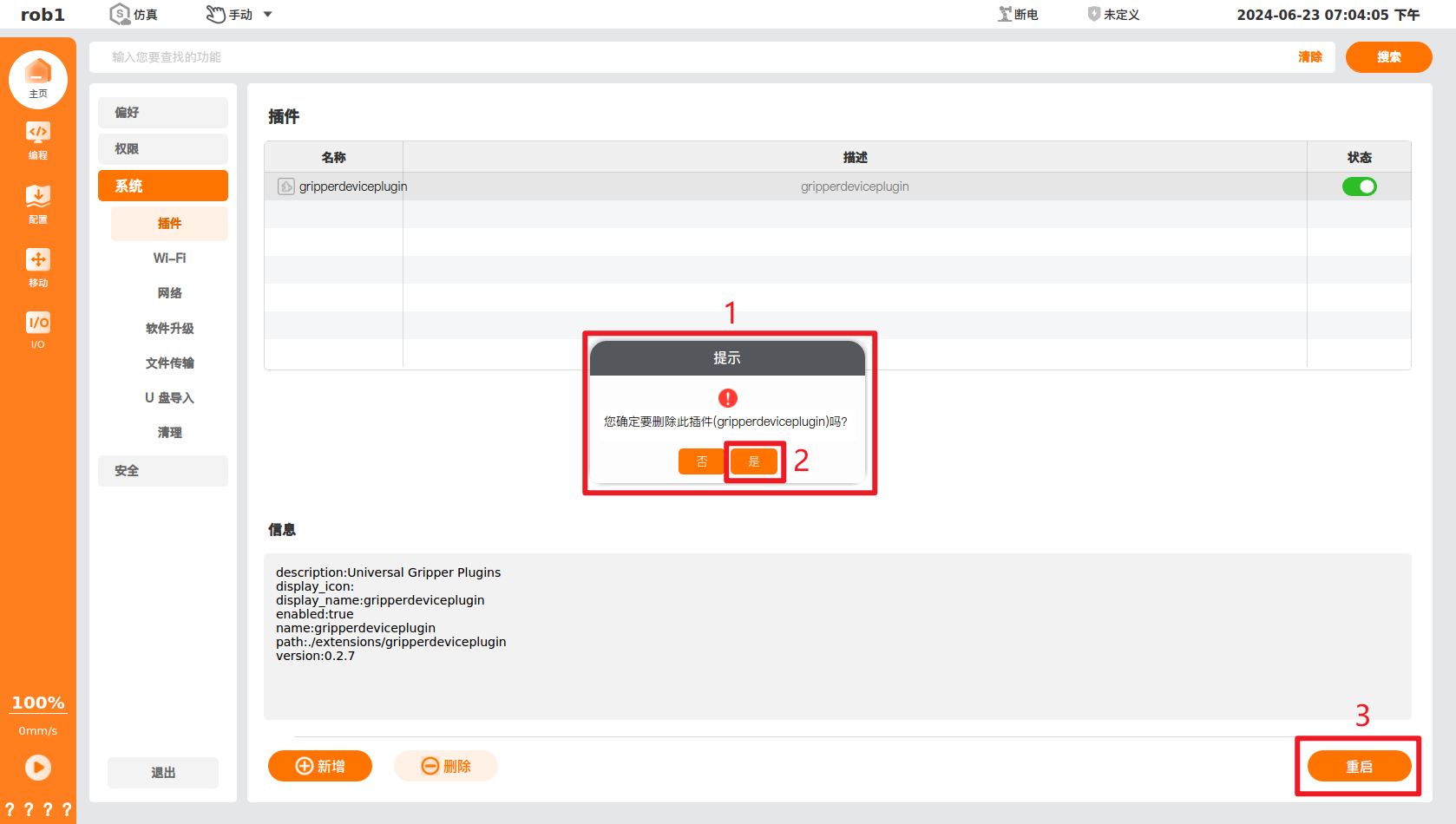Toggle off the gripperdeviceplugin status switch

[1359, 186]
